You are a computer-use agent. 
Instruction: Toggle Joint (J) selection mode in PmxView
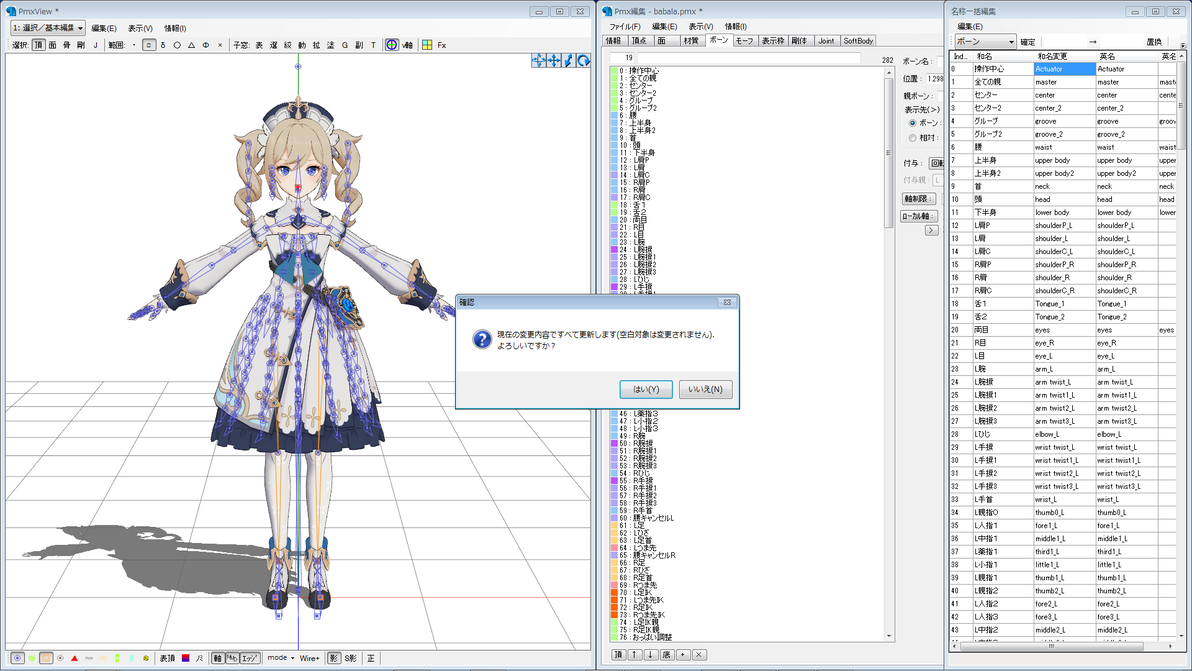[95, 45]
